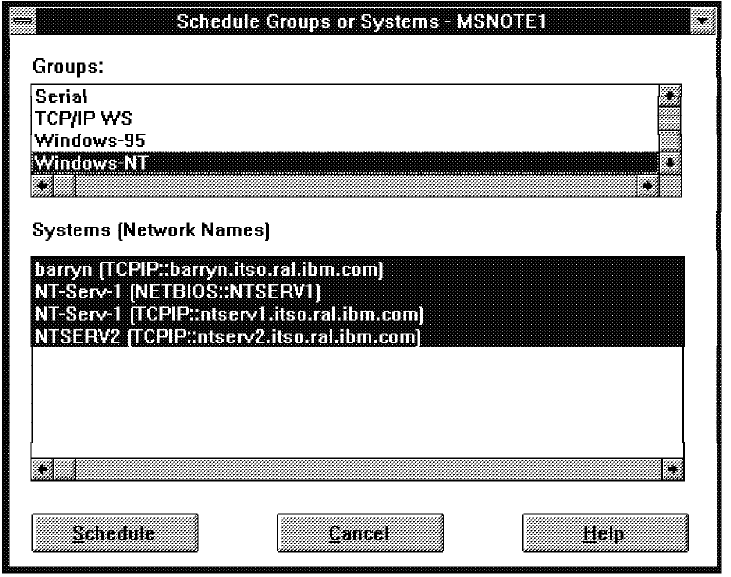The image size is (731, 577).
Task: Click the title bar minimize arrow
Action: tap(703, 21)
